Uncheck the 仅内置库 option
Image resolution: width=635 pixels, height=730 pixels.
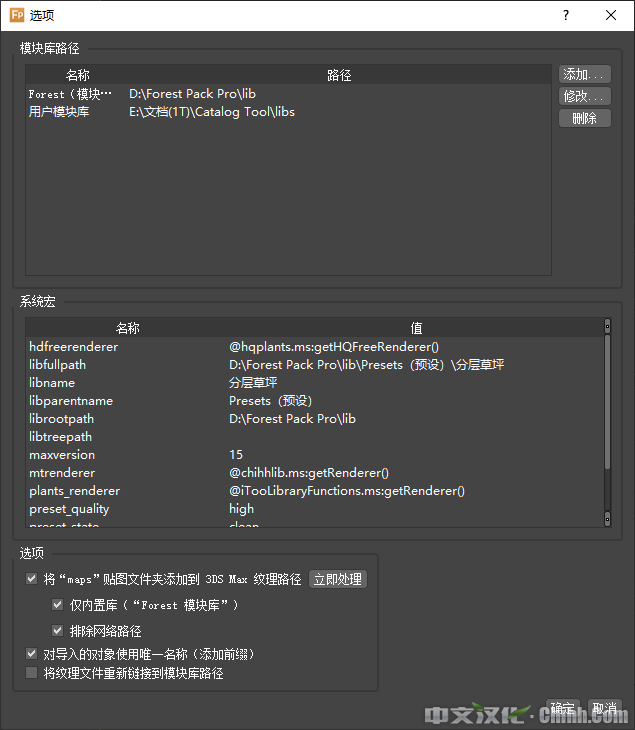[58, 605]
